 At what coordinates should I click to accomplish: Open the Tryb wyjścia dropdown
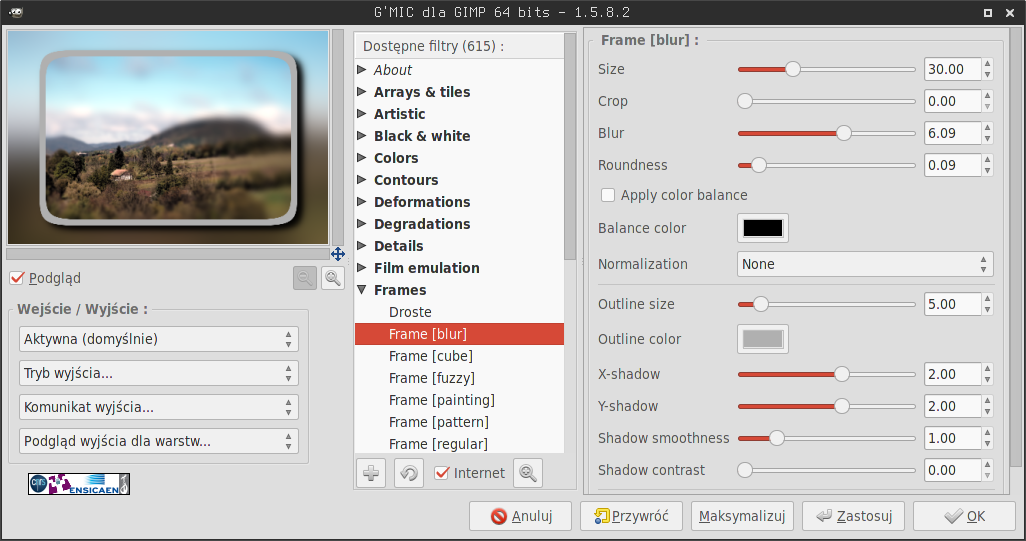[159, 373]
